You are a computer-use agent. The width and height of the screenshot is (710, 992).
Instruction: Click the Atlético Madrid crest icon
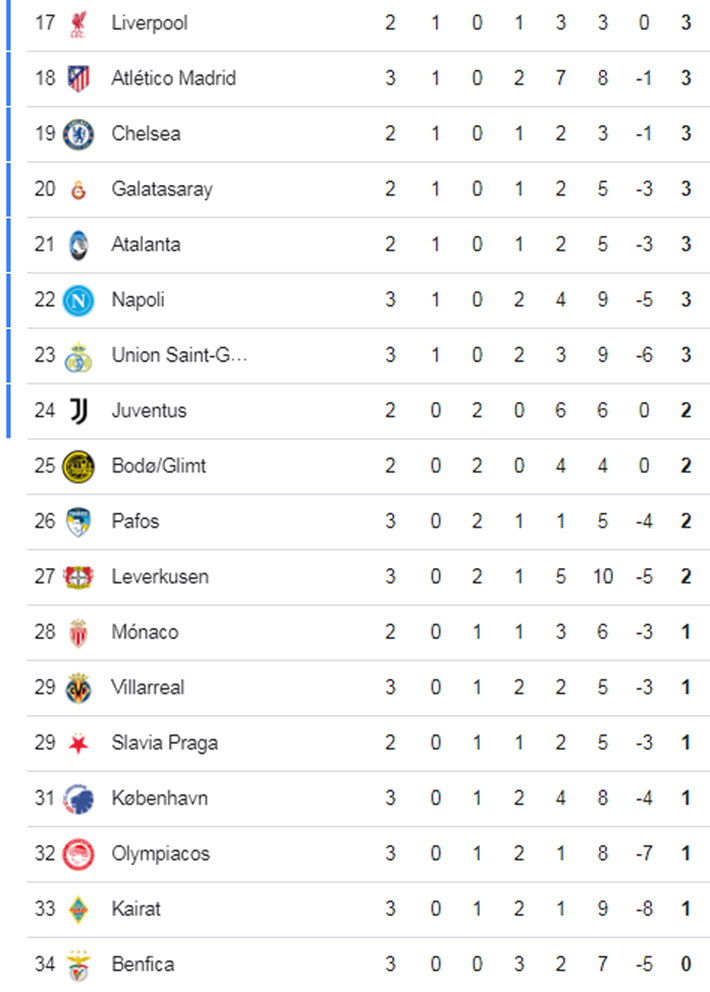click(78, 78)
